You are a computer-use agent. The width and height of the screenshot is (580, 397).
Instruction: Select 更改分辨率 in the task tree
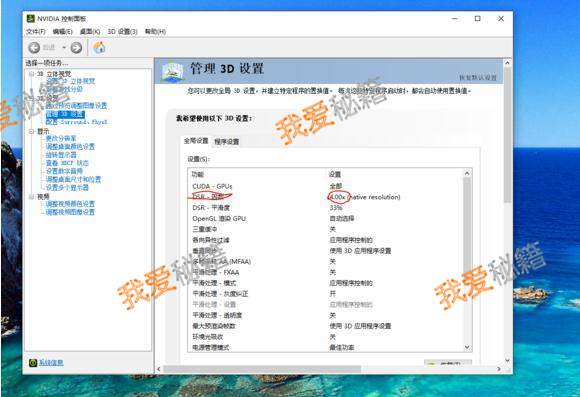tap(61, 138)
